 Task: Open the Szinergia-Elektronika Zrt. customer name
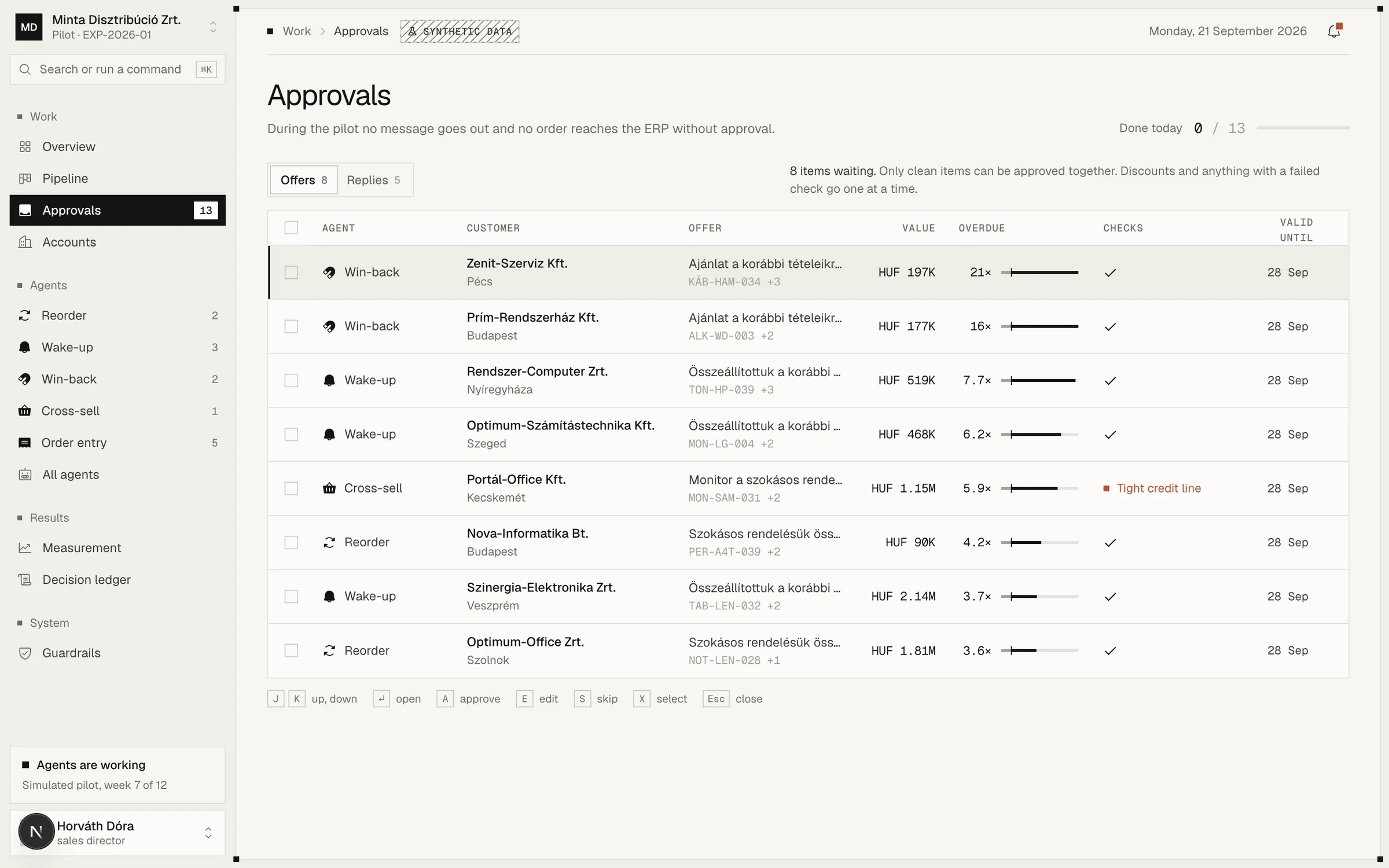click(x=541, y=587)
